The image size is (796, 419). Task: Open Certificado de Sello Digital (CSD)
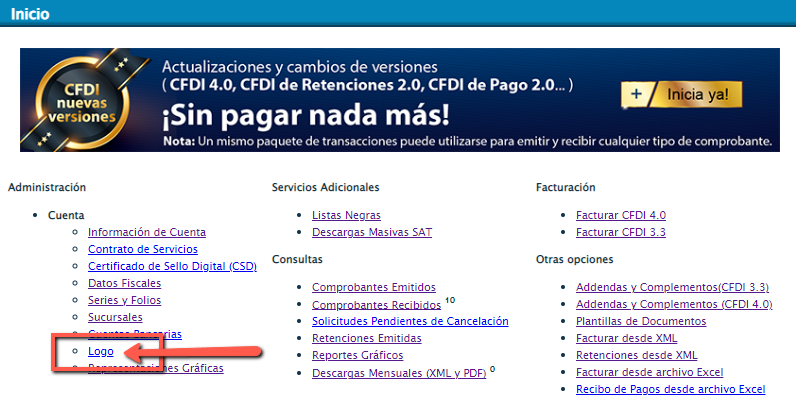pos(172,266)
